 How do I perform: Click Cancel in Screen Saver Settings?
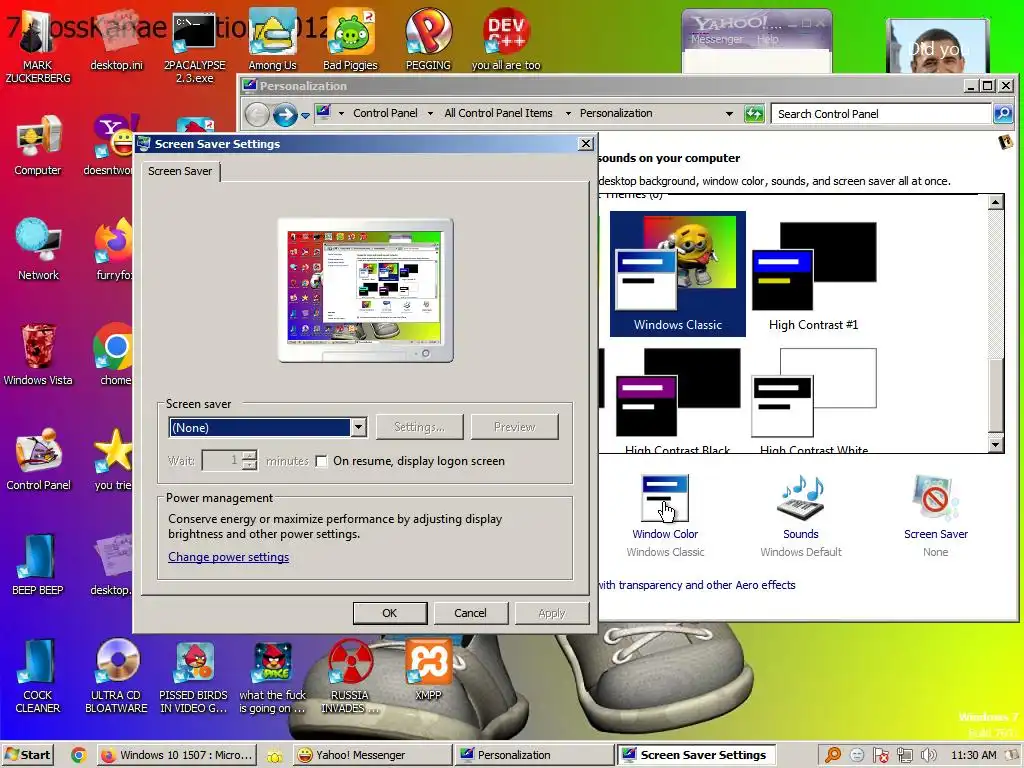coord(470,613)
